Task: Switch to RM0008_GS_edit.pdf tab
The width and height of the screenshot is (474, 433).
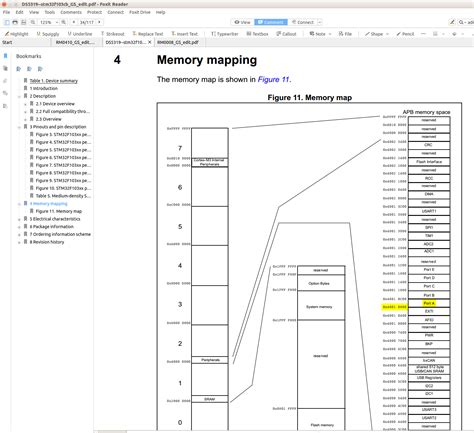Action: pos(178,43)
